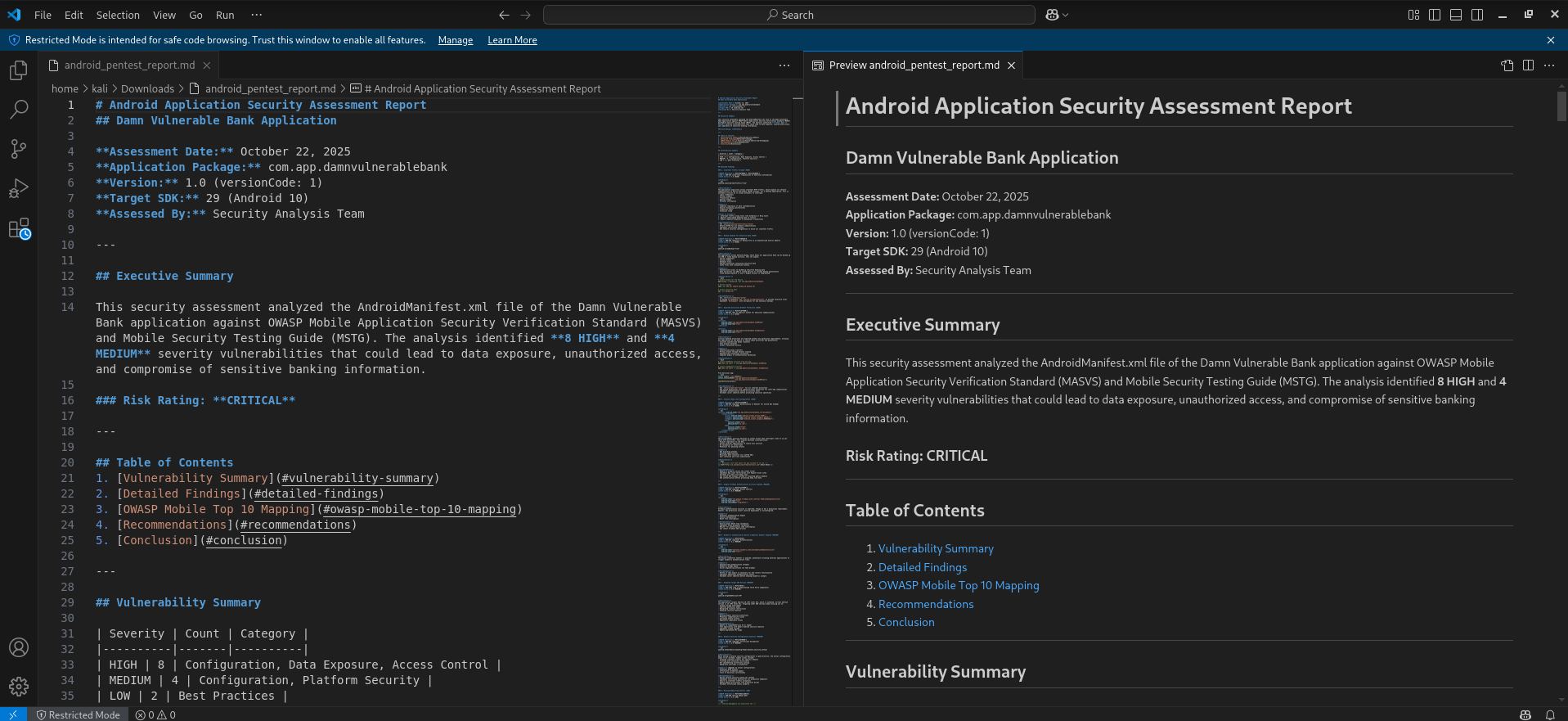Toggle Secondary Side Bar visibility
1568x721 pixels.
tap(1477, 15)
